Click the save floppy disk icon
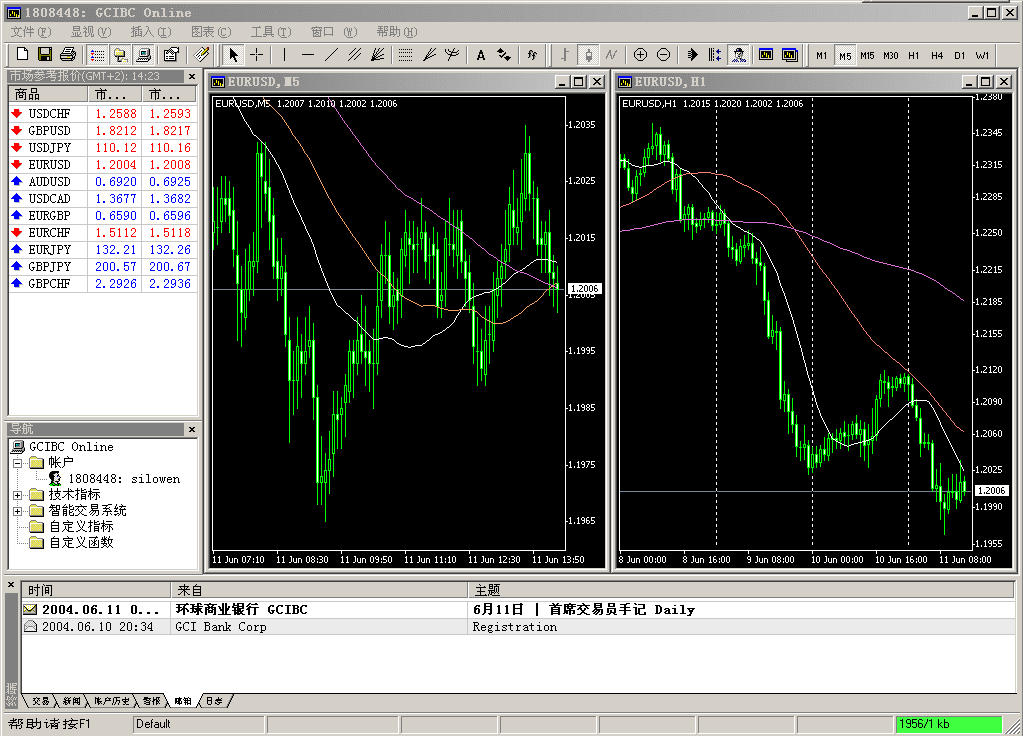Image resolution: width=1023 pixels, height=736 pixels. point(45,55)
